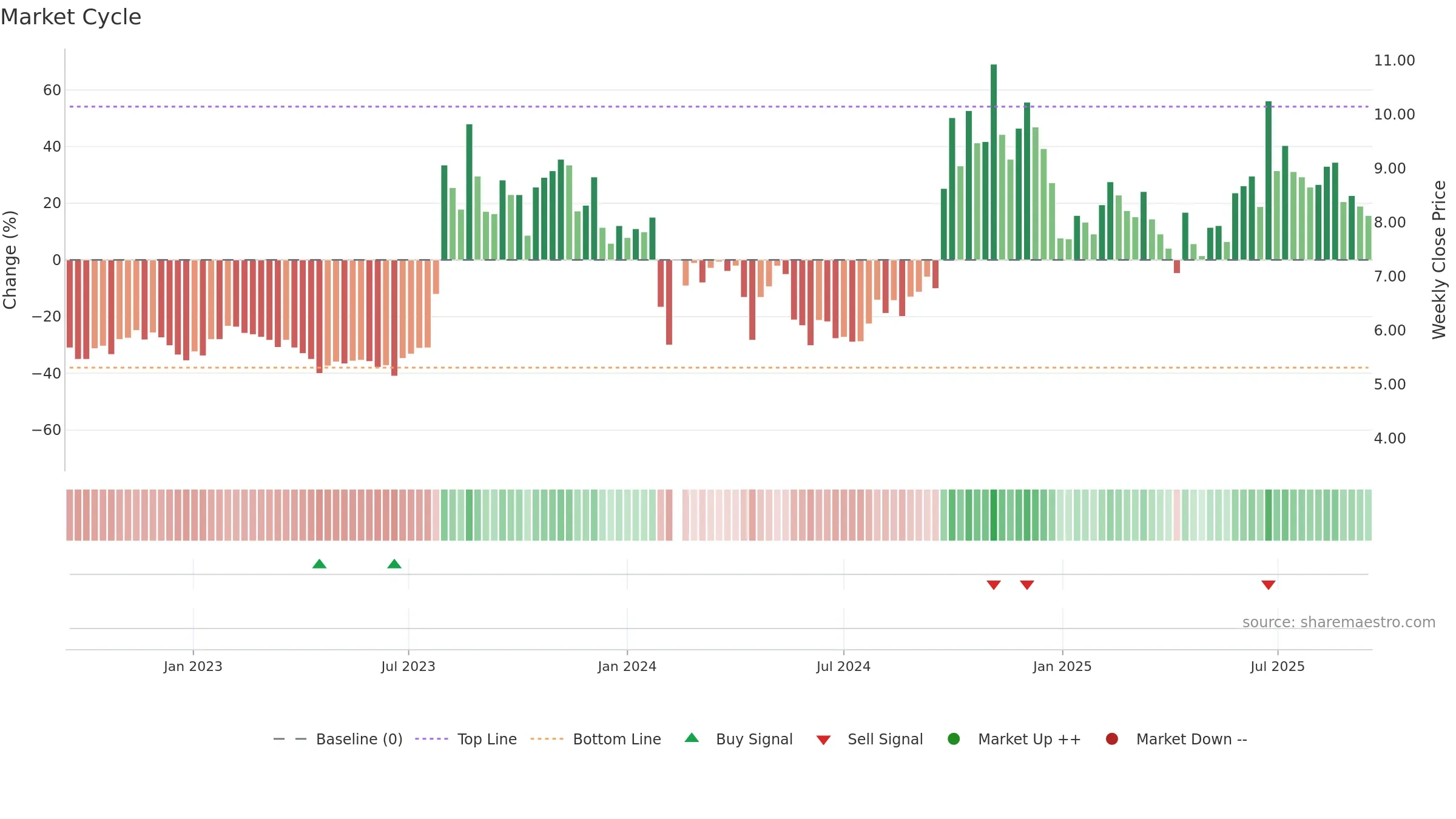Image resolution: width=1456 pixels, height=819 pixels.
Task: Click the Jul 2023 axis label
Action: pyautogui.click(x=408, y=666)
